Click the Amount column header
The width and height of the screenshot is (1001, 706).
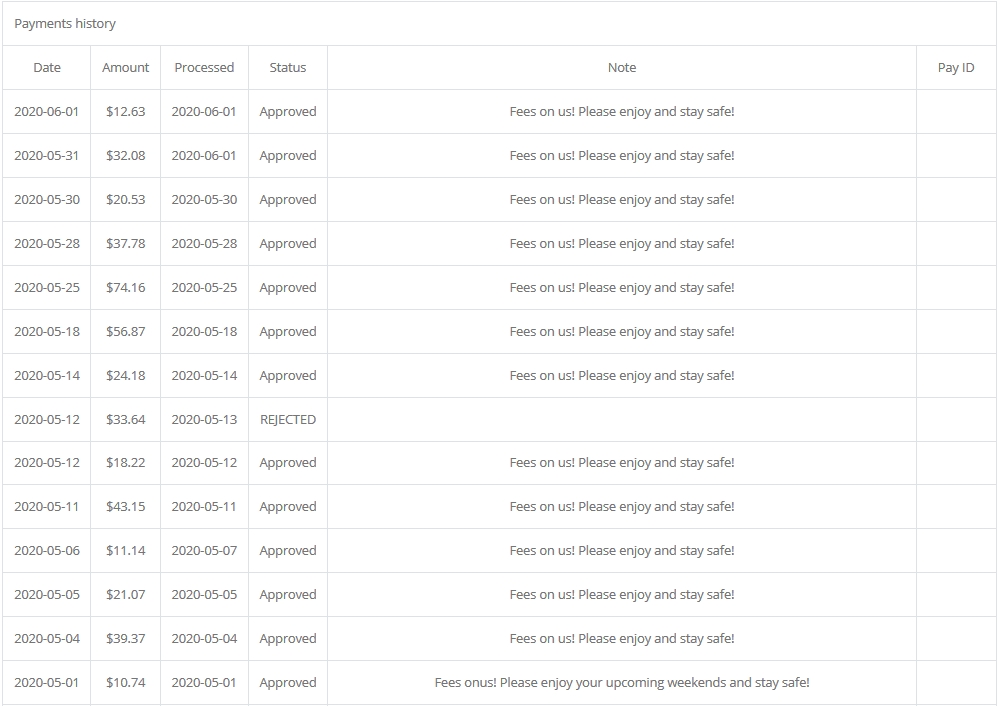point(125,68)
